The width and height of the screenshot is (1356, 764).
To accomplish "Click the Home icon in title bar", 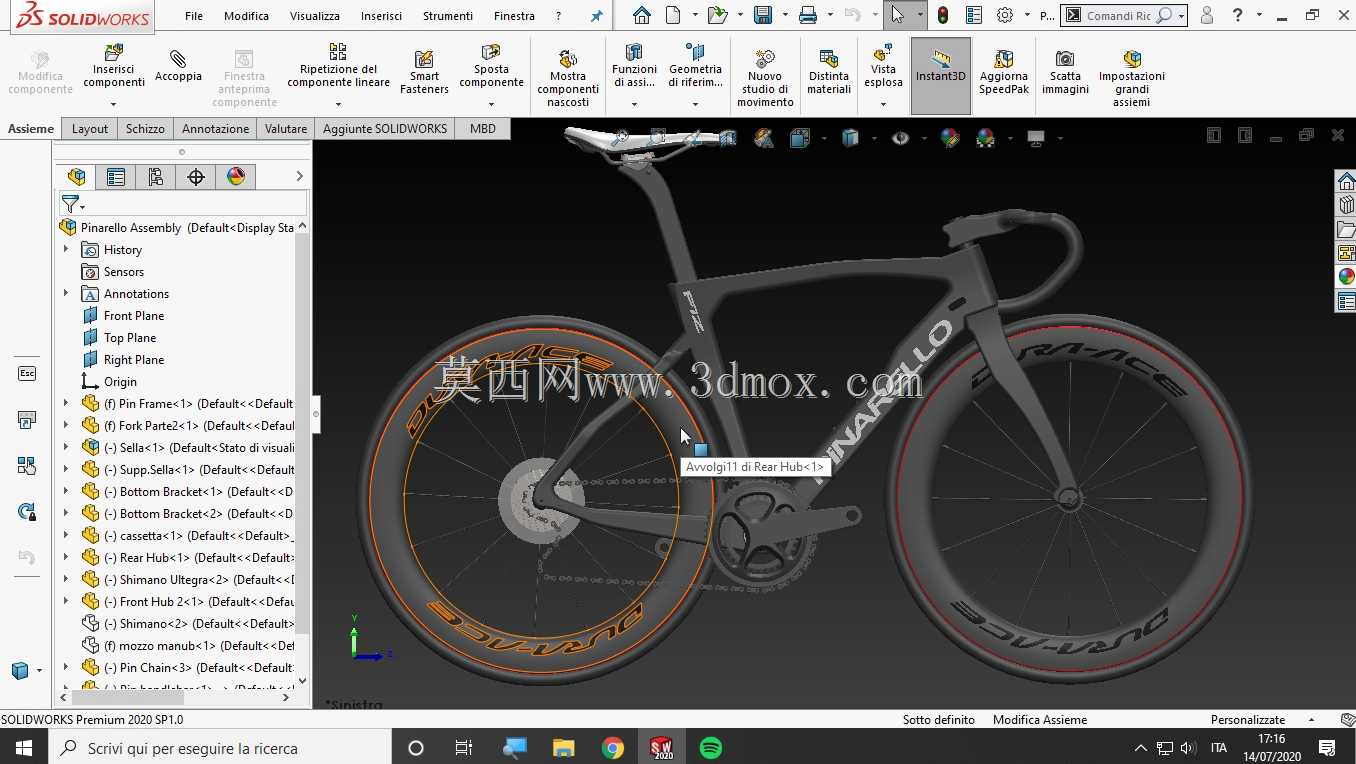I will coord(642,15).
